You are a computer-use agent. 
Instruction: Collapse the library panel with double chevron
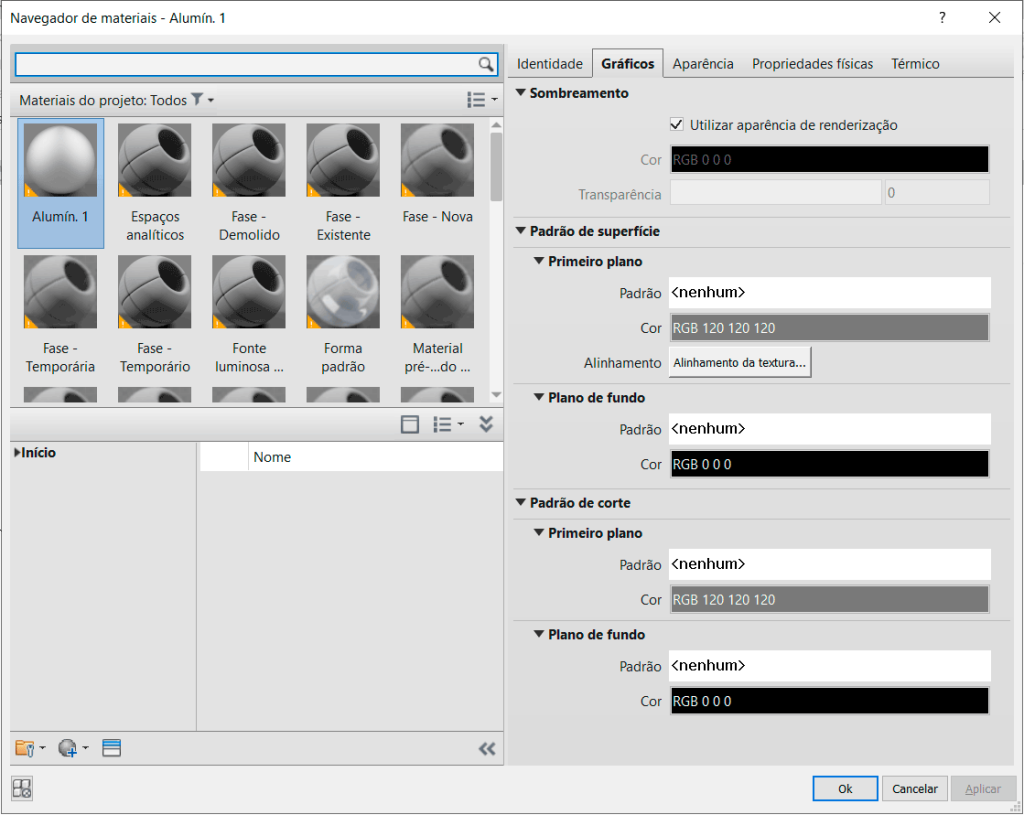pyautogui.click(x=487, y=748)
